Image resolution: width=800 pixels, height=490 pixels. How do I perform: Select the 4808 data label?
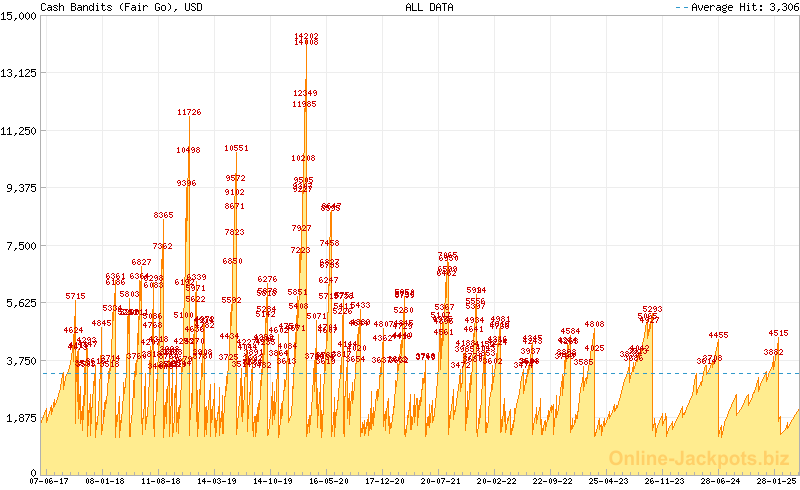(594, 324)
